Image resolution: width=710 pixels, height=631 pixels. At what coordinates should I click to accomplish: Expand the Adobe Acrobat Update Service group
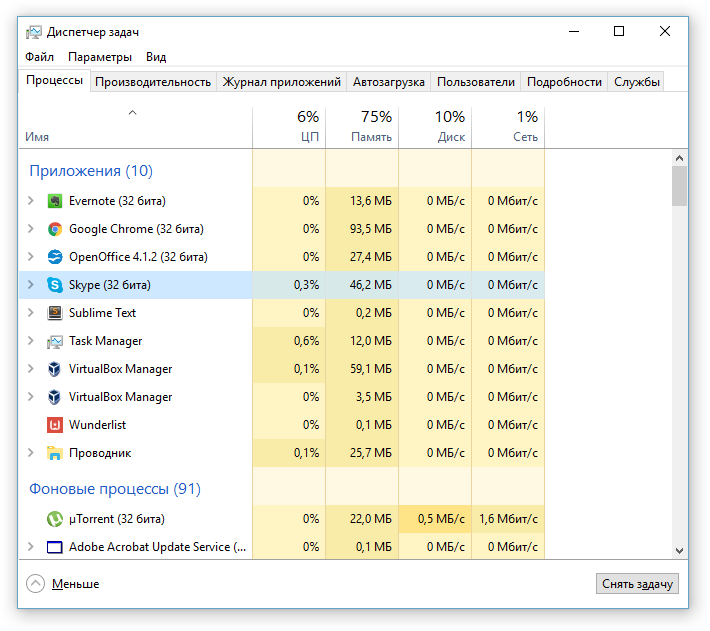pyautogui.click(x=31, y=547)
